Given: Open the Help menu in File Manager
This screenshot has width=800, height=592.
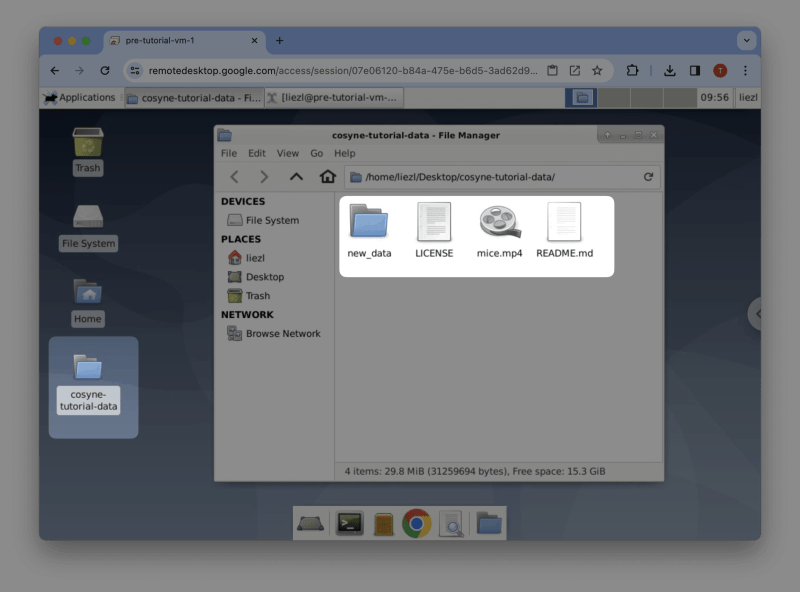Looking at the screenshot, I should (x=344, y=153).
